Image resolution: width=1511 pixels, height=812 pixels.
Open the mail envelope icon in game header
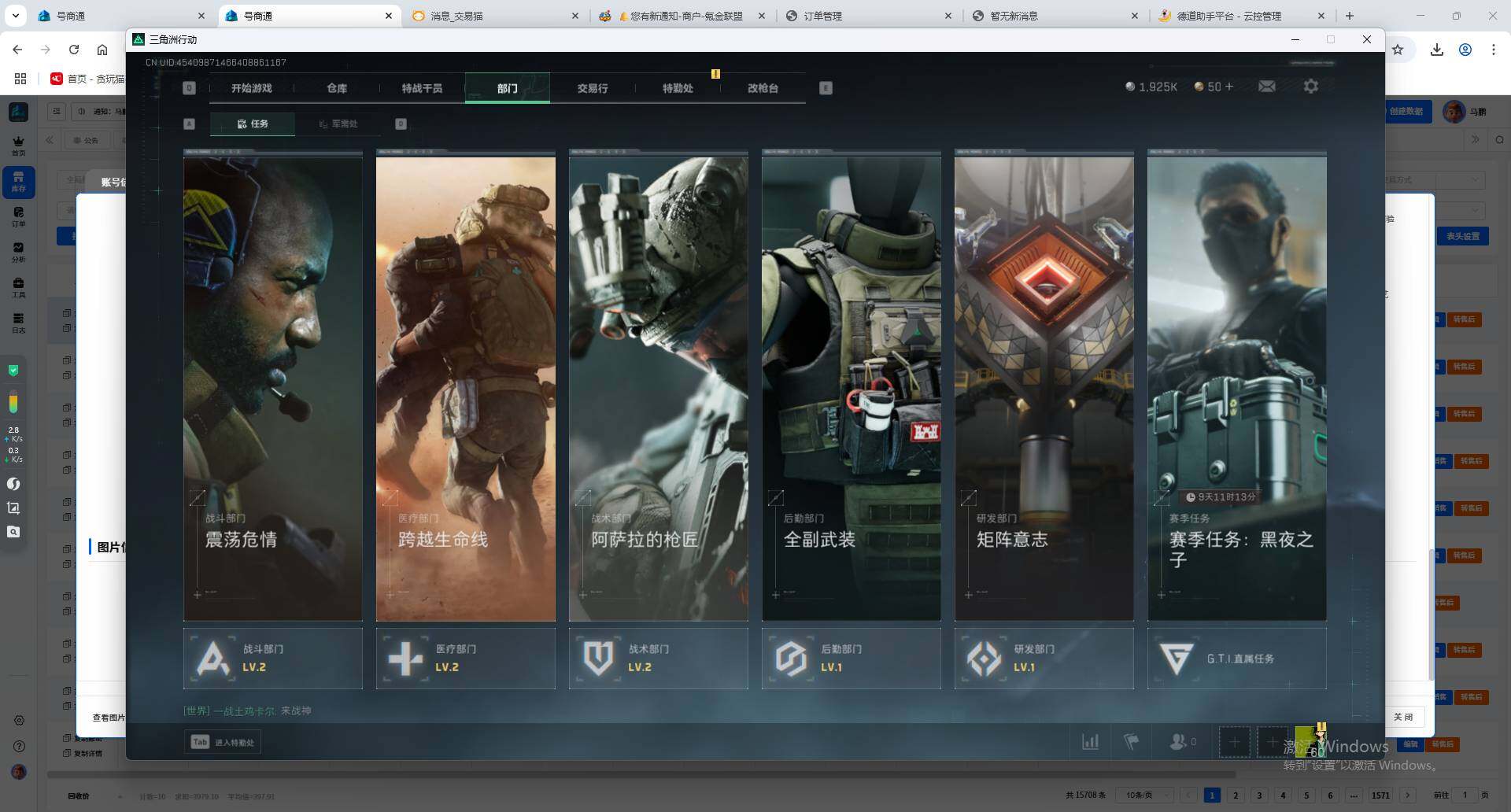(x=1267, y=87)
